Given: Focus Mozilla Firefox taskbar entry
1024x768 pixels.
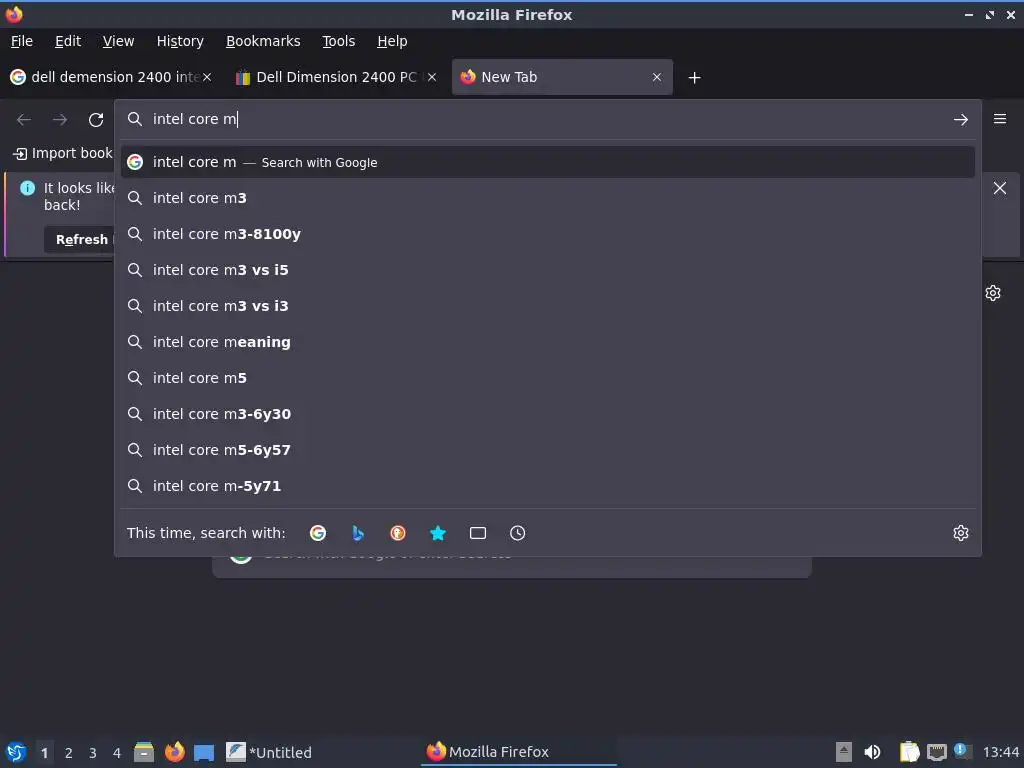Looking at the screenshot, I should pyautogui.click(x=519, y=752).
